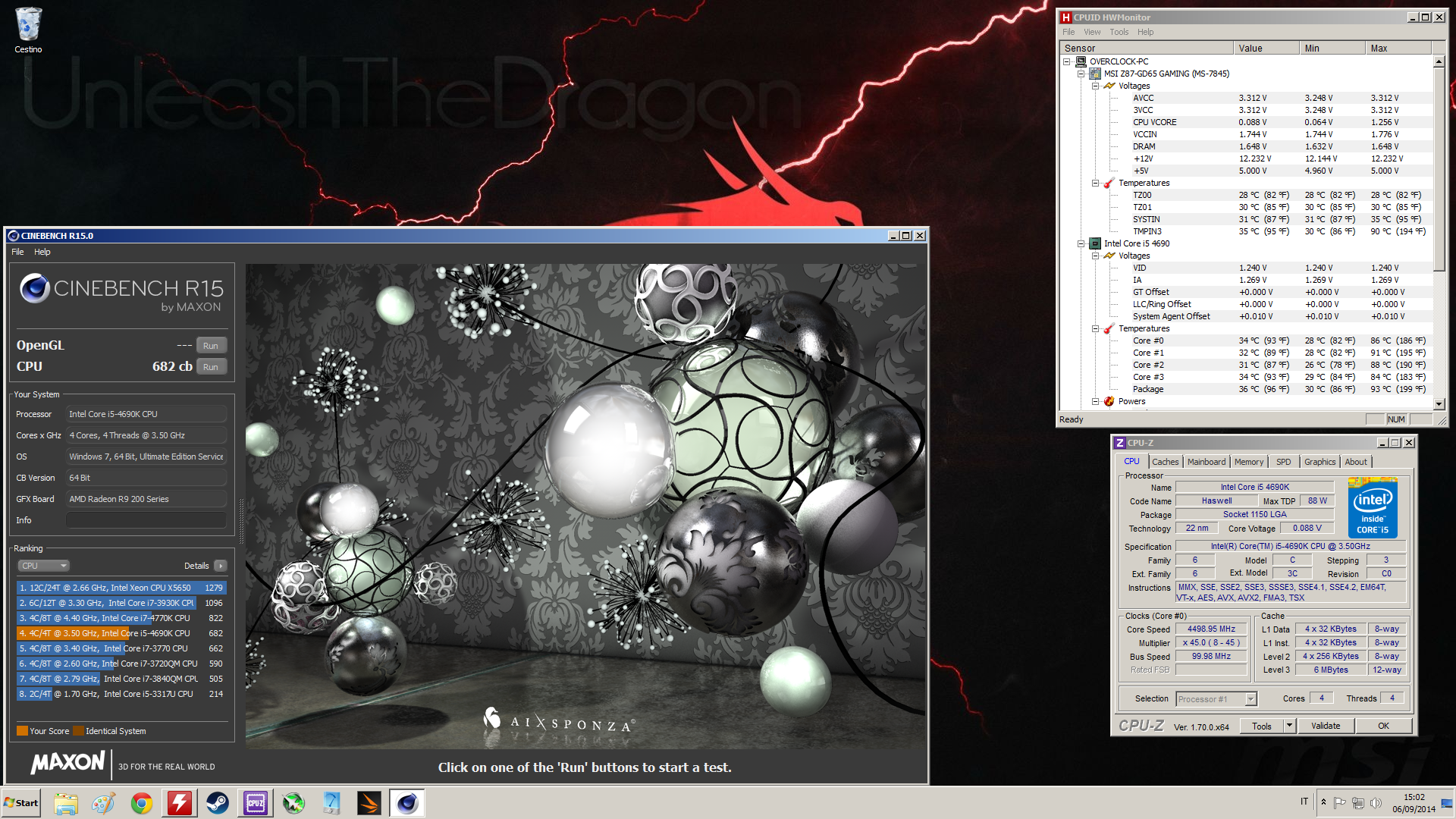Open Windows Explorer from the taskbar
1456x819 pixels.
(66, 803)
